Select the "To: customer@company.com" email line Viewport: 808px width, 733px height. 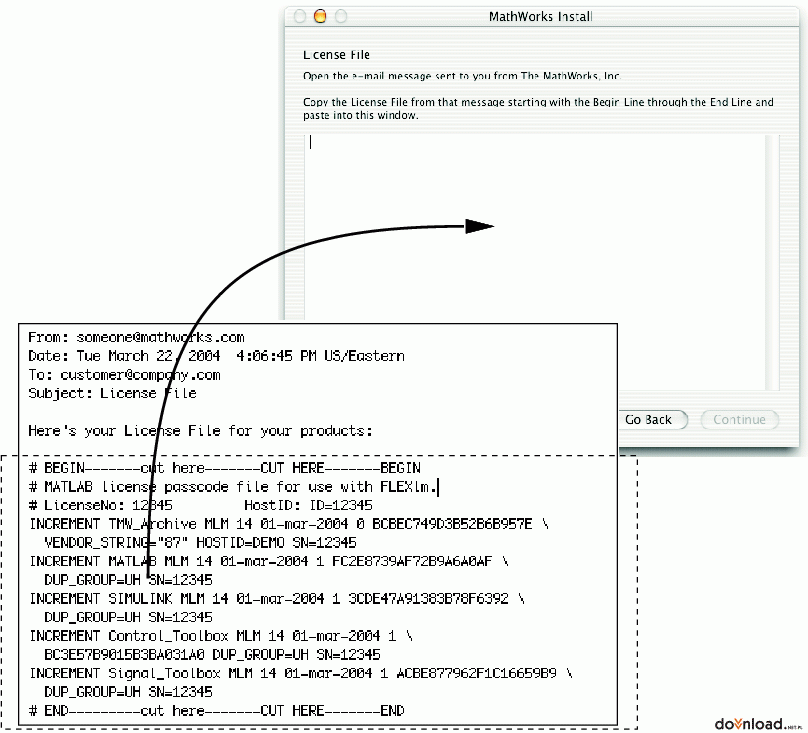click(124, 375)
